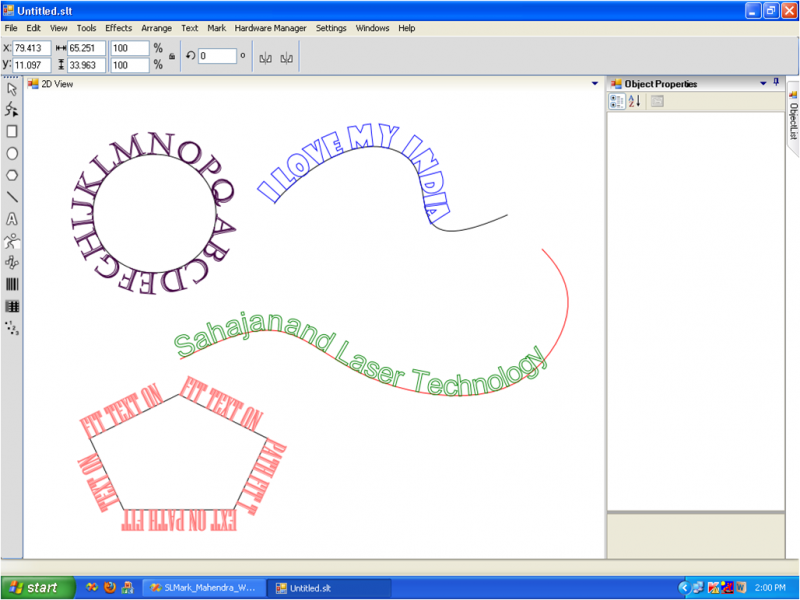The height and width of the screenshot is (600, 800).
Task: Select the Line drawing tool
Action: coord(12,197)
